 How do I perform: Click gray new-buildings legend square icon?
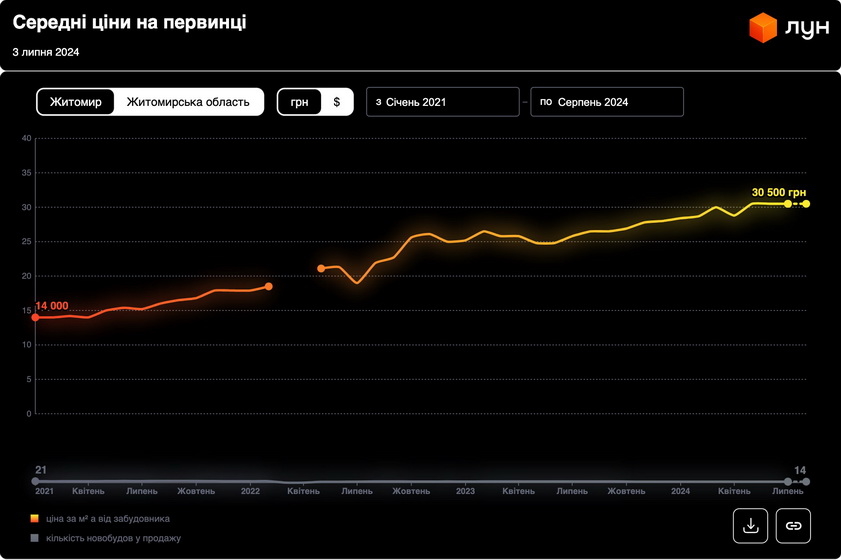(35, 538)
